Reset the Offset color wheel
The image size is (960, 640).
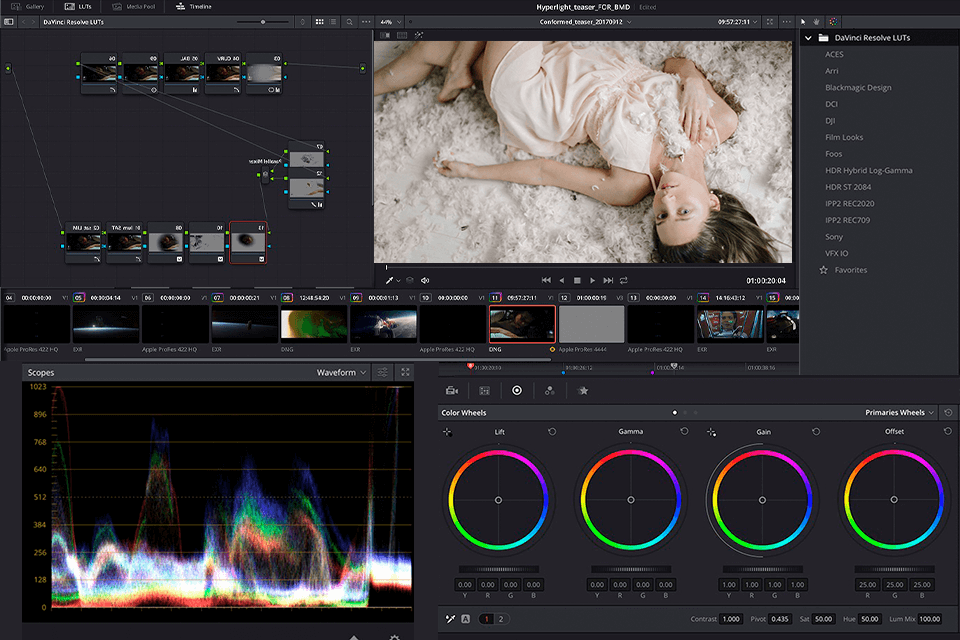(x=948, y=431)
